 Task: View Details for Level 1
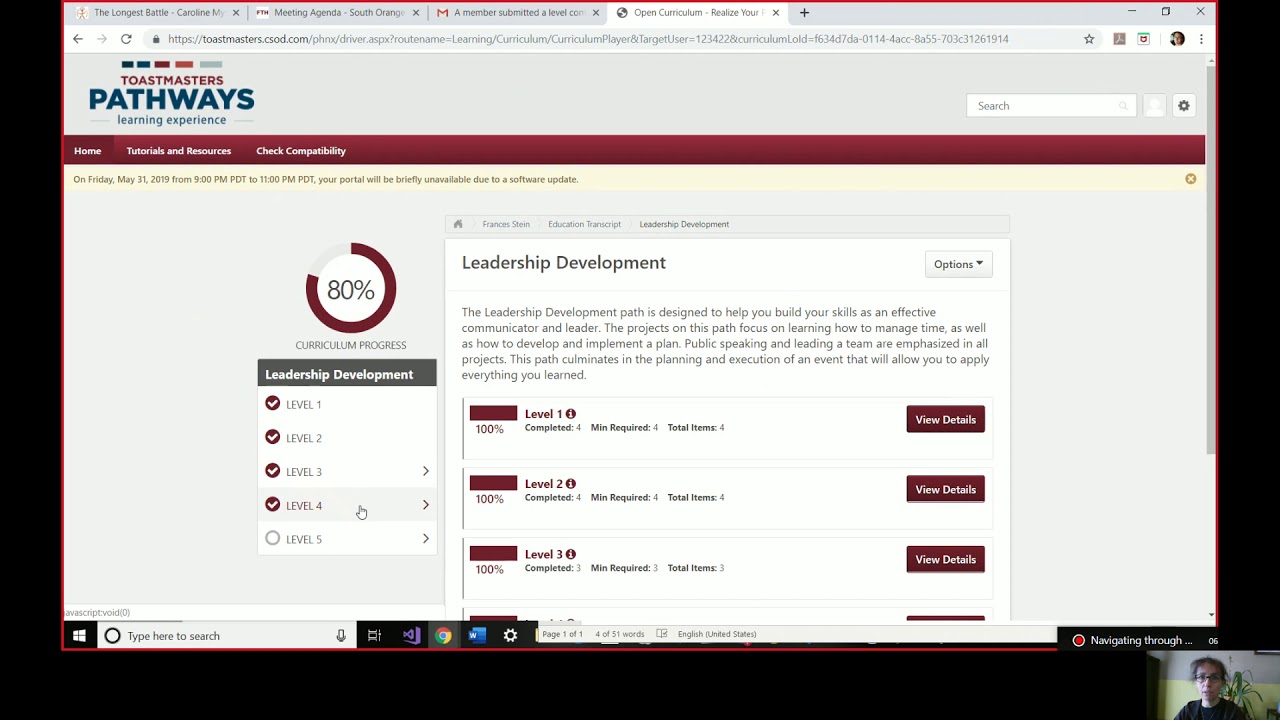click(945, 419)
